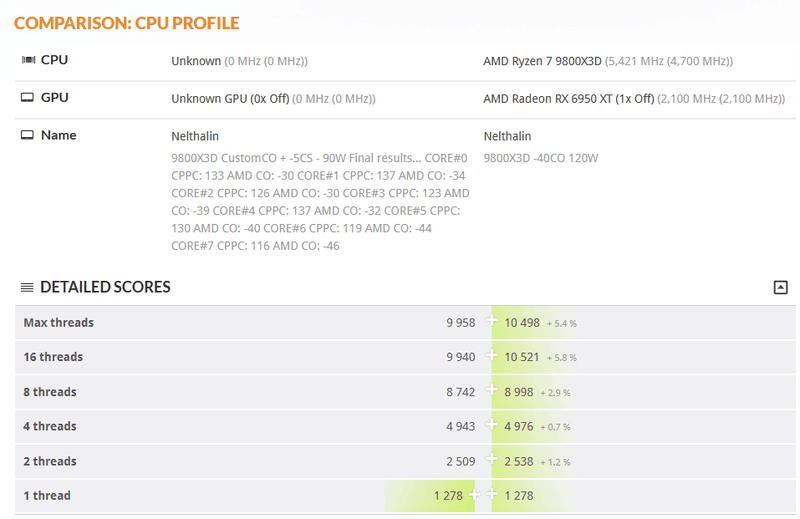Click the laptop icon beside Name
The image size is (800, 519).
point(28,135)
